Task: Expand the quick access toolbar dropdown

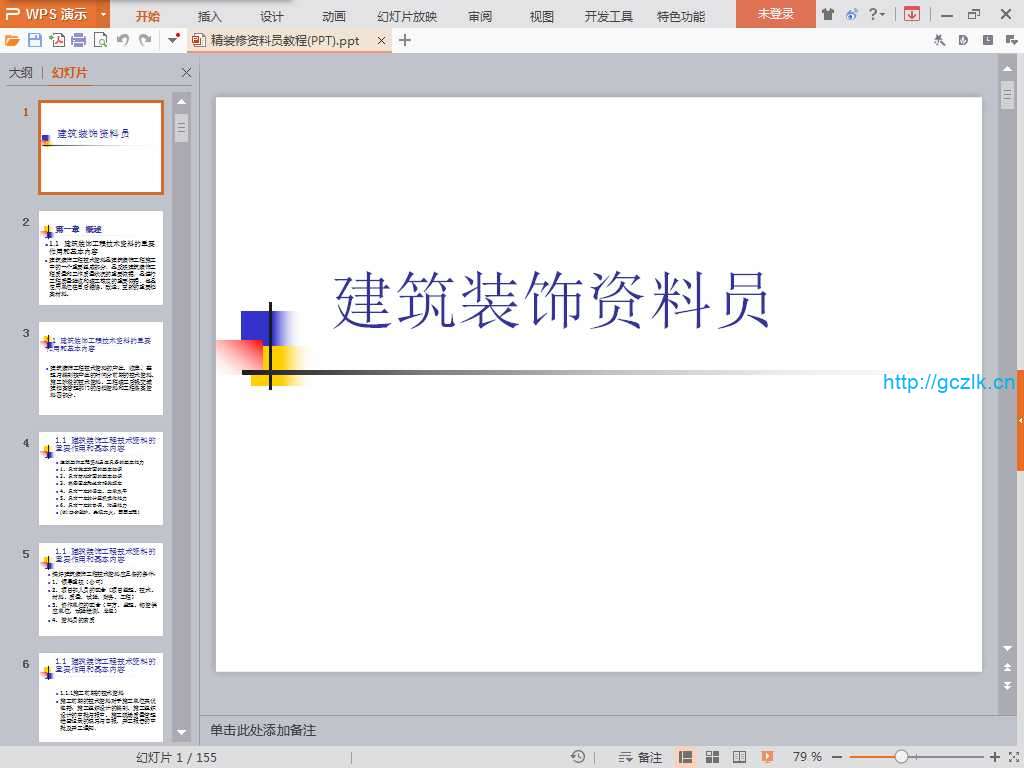Action: [x=174, y=40]
